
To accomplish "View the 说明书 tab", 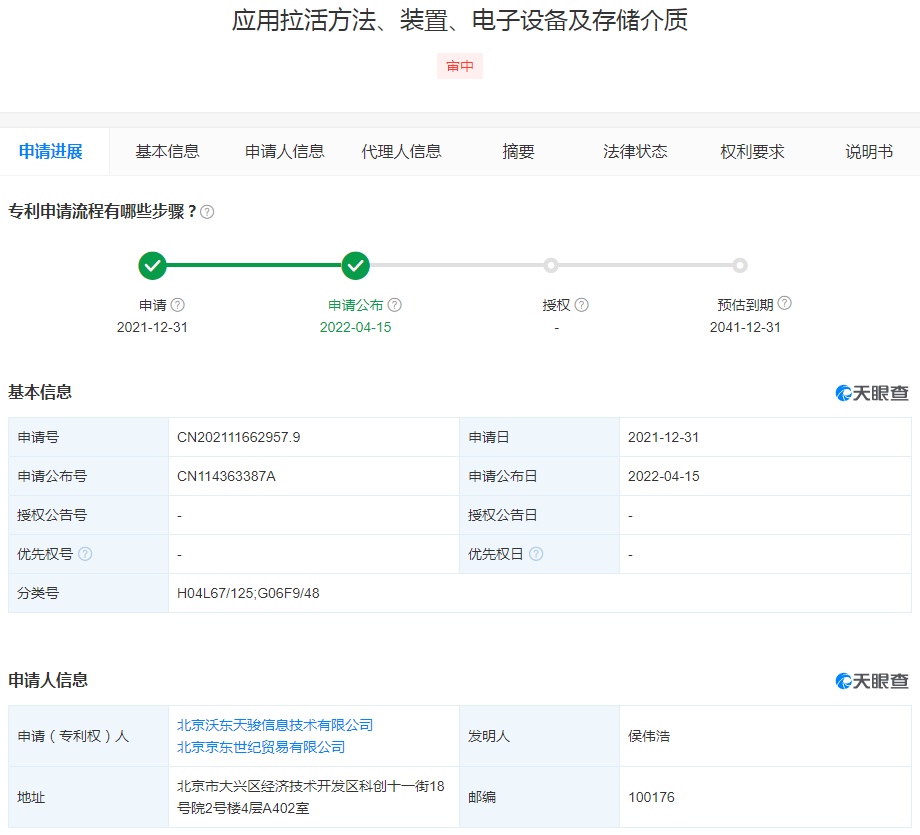I will tap(869, 152).
